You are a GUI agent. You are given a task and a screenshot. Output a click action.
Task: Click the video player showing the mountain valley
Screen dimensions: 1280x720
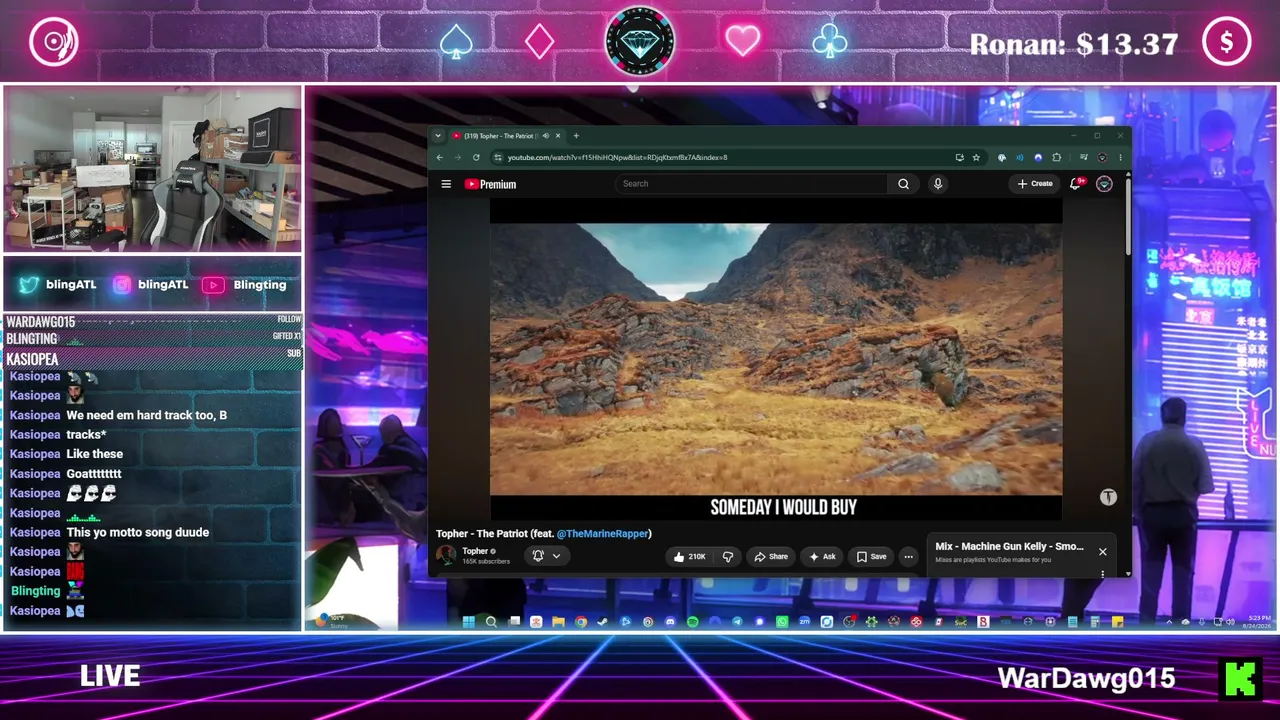click(x=776, y=358)
